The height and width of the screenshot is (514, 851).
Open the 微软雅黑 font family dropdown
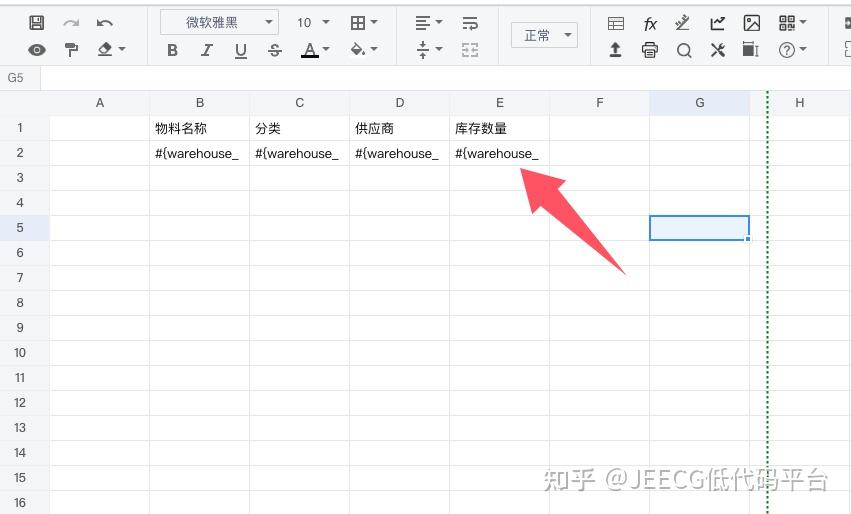[219, 22]
